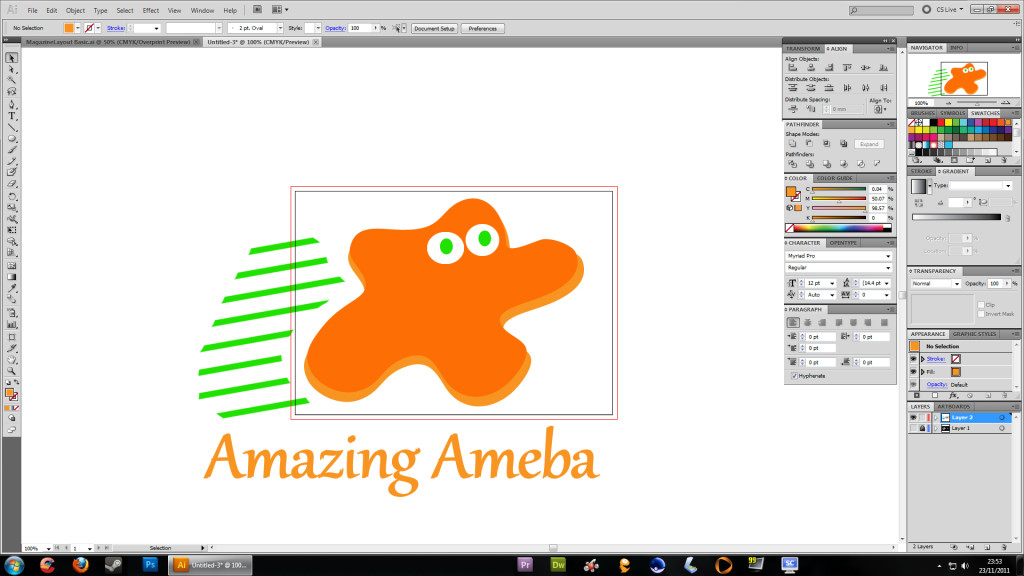Image resolution: width=1024 pixels, height=576 pixels.
Task: Click vertical align top icon
Action: (x=847, y=67)
